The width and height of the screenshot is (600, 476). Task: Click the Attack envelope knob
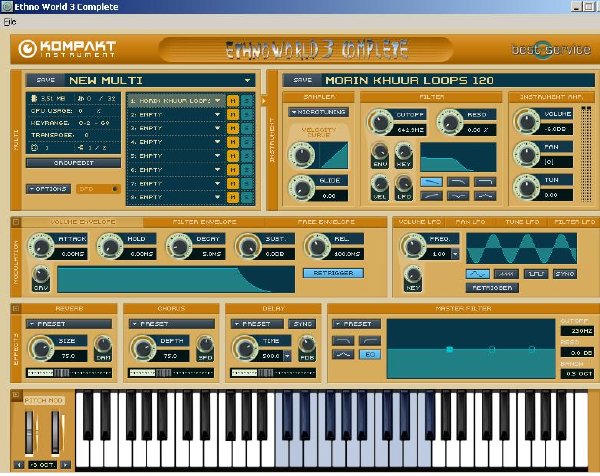point(41,246)
